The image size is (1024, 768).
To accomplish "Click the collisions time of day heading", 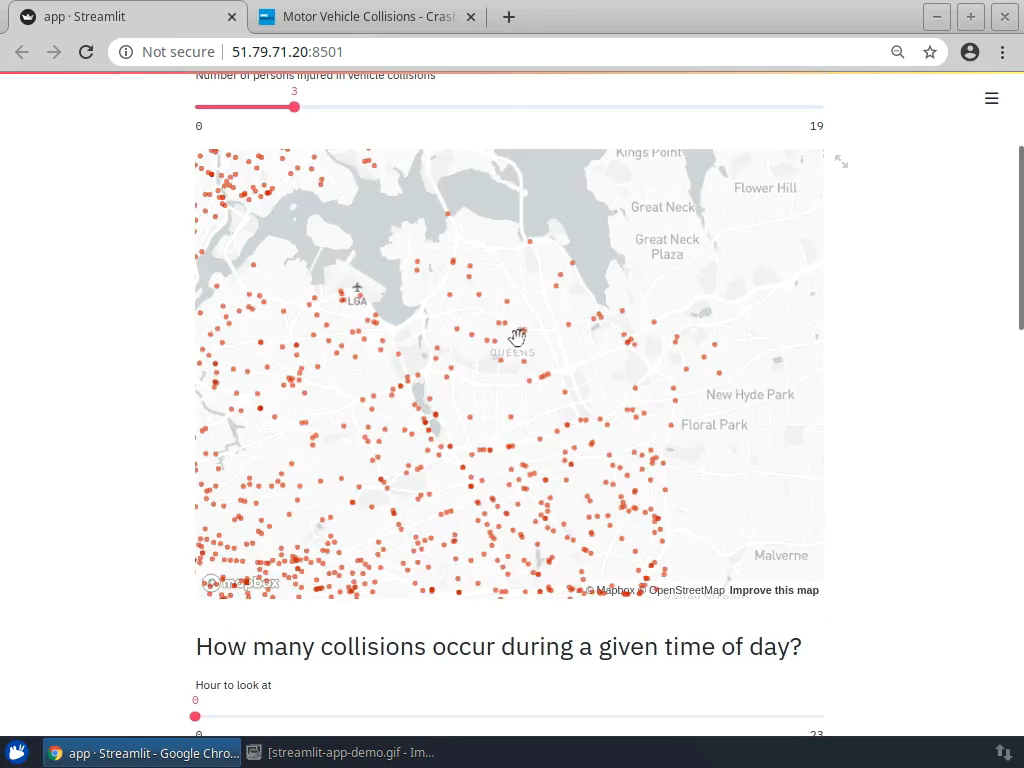I will coord(498,647).
